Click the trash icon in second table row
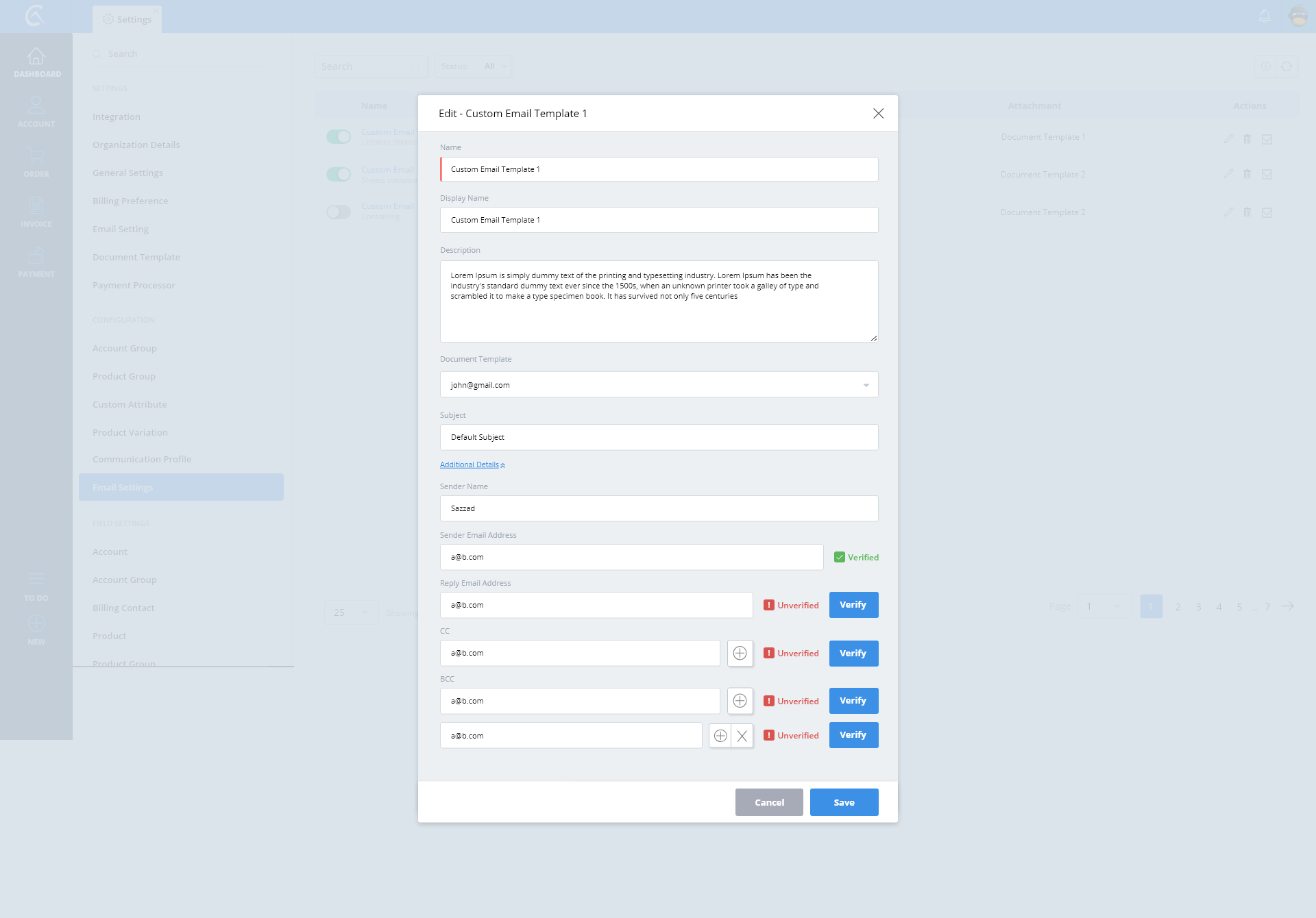Image resolution: width=1316 pixels, height=918 pixels. coord(1247,174)
